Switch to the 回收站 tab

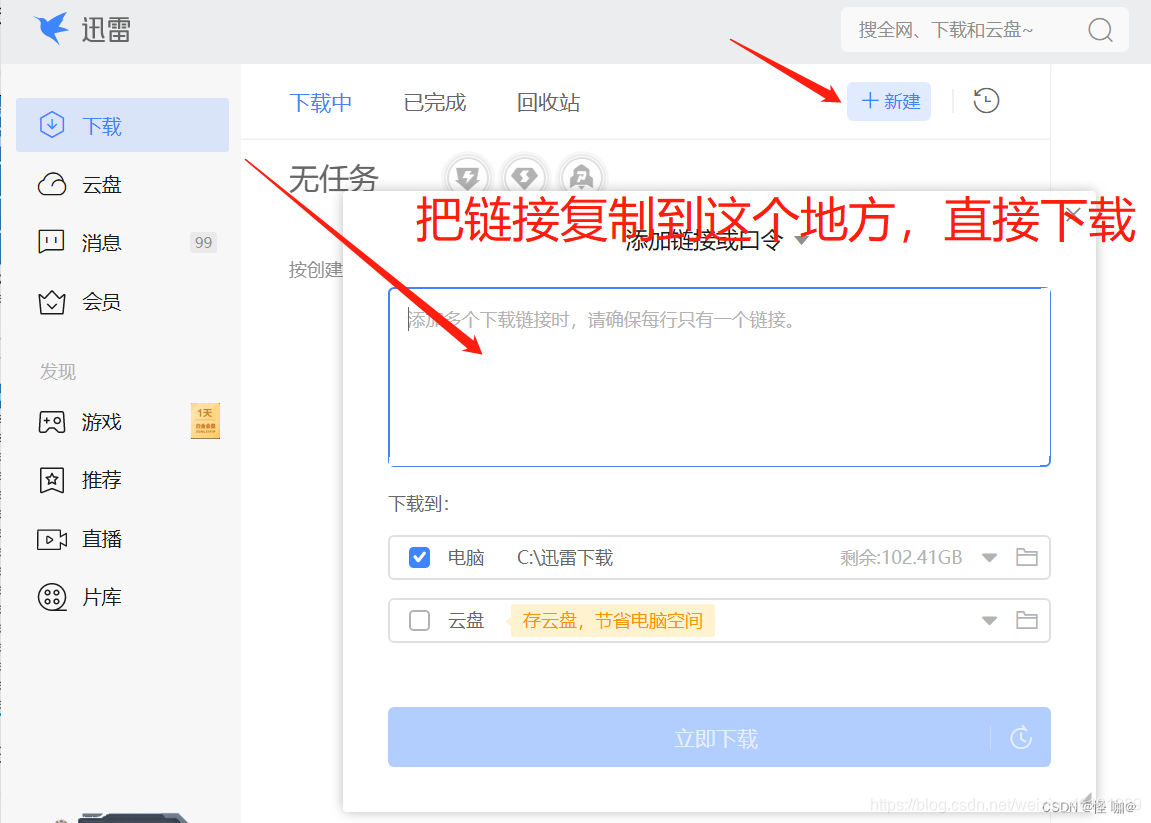click(x=548, y=102)
